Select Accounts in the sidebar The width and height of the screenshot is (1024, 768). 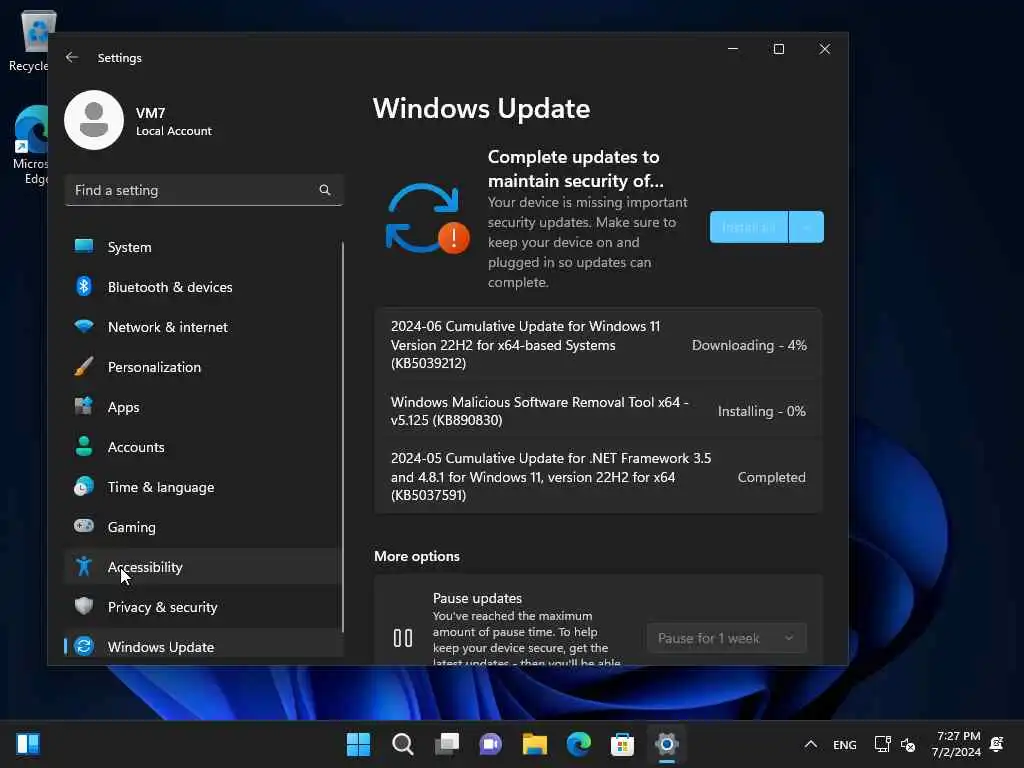tap(204, 447)
